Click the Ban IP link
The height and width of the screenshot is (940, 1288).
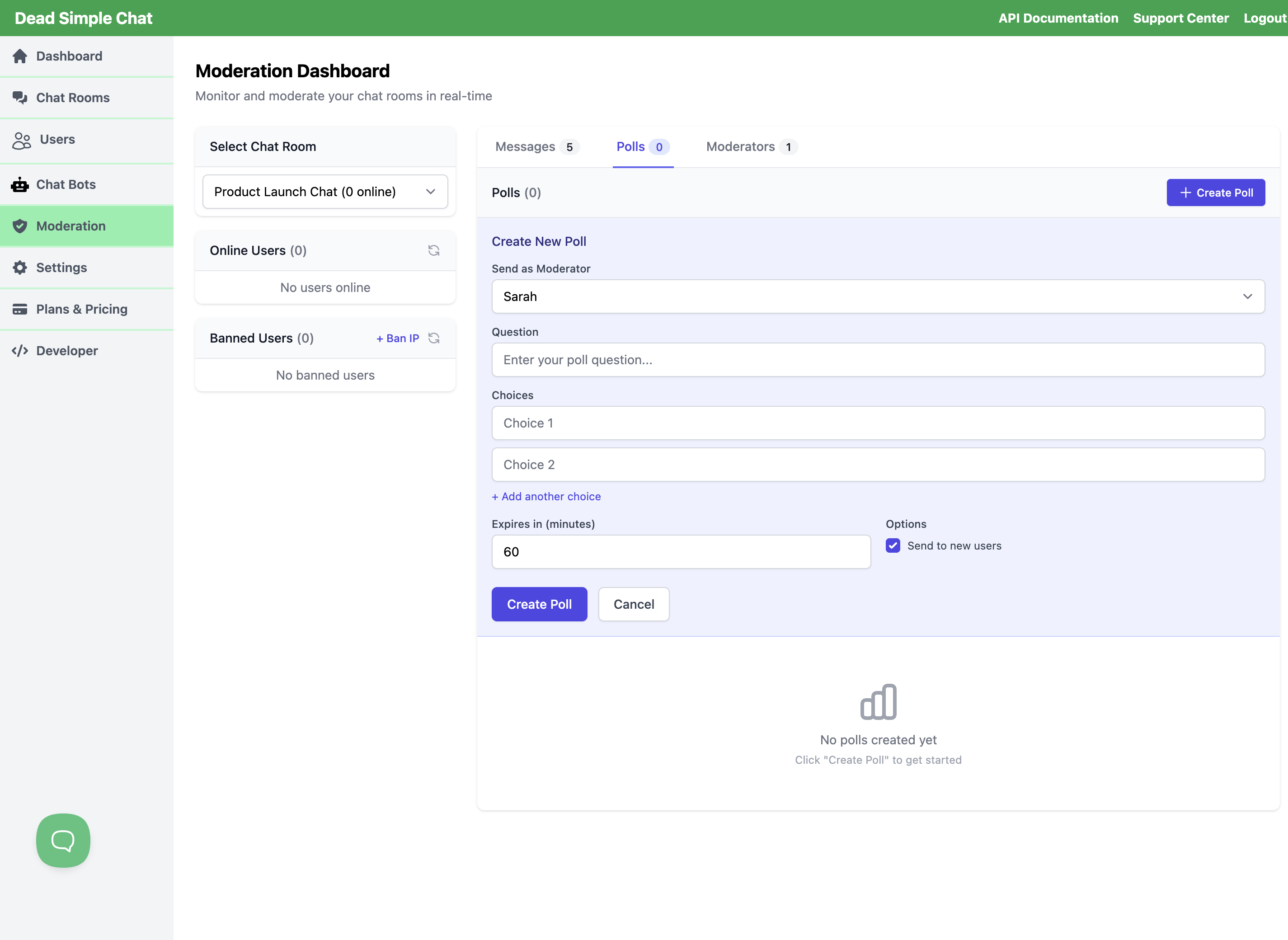pyautogui.click(x=398, y=338)
